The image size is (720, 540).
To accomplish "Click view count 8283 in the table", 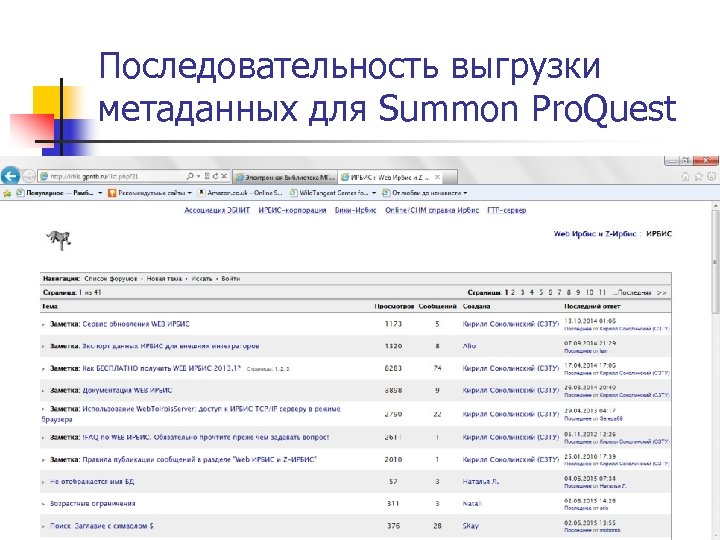I will 393,368.
